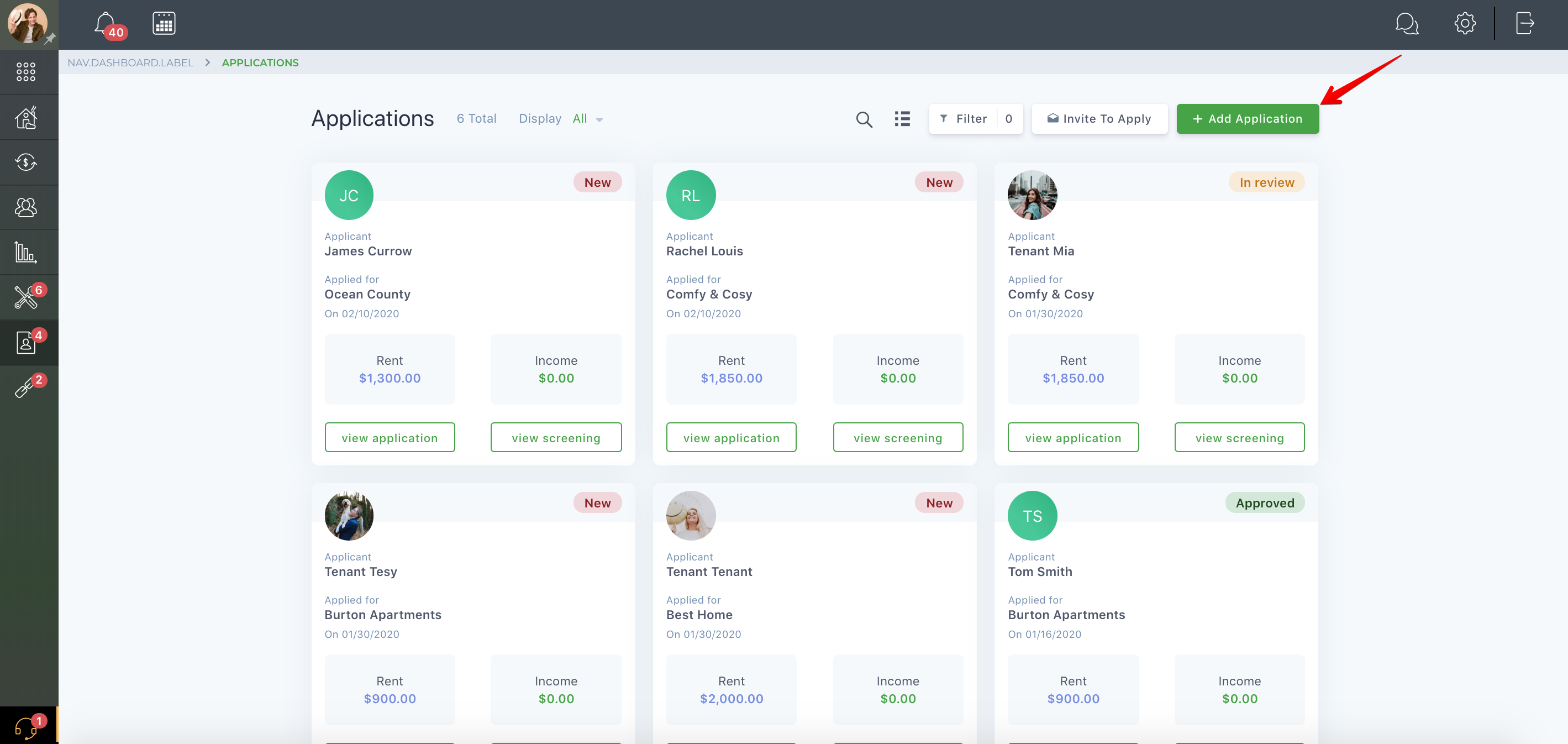Screen dimensions: 1568x744
Task: Expand the Display All dropdown
Action: [x=587, y=119]
